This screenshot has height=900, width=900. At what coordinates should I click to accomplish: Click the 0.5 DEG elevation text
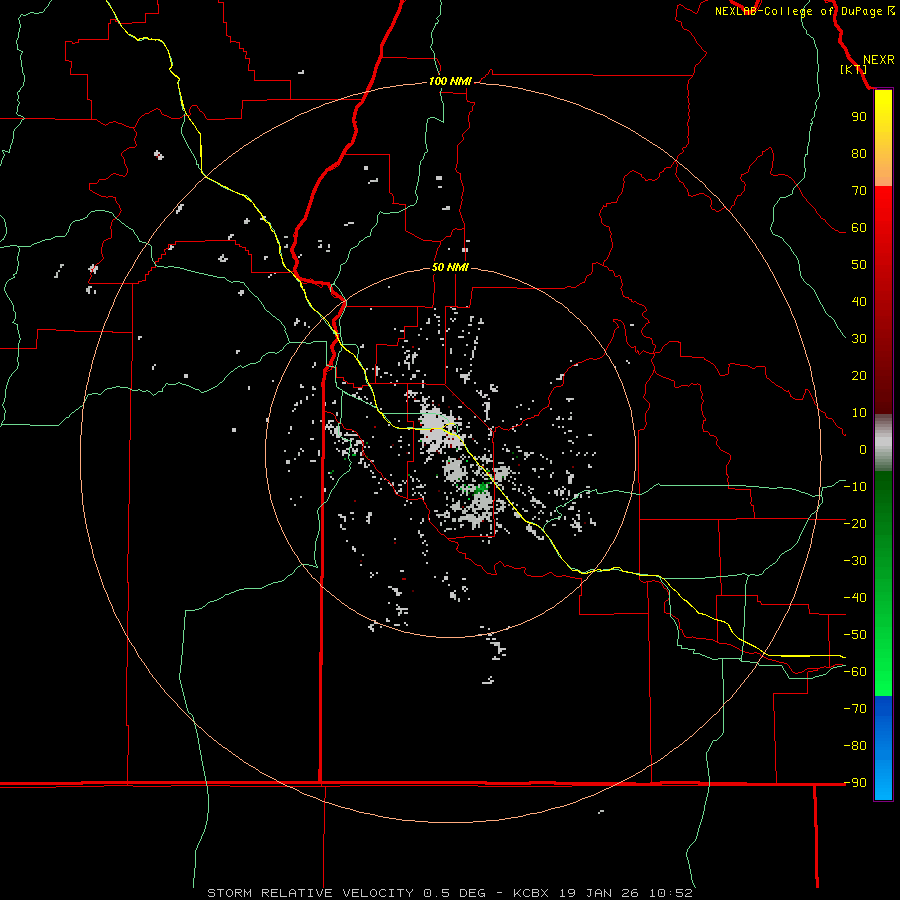tap(454, 893)
